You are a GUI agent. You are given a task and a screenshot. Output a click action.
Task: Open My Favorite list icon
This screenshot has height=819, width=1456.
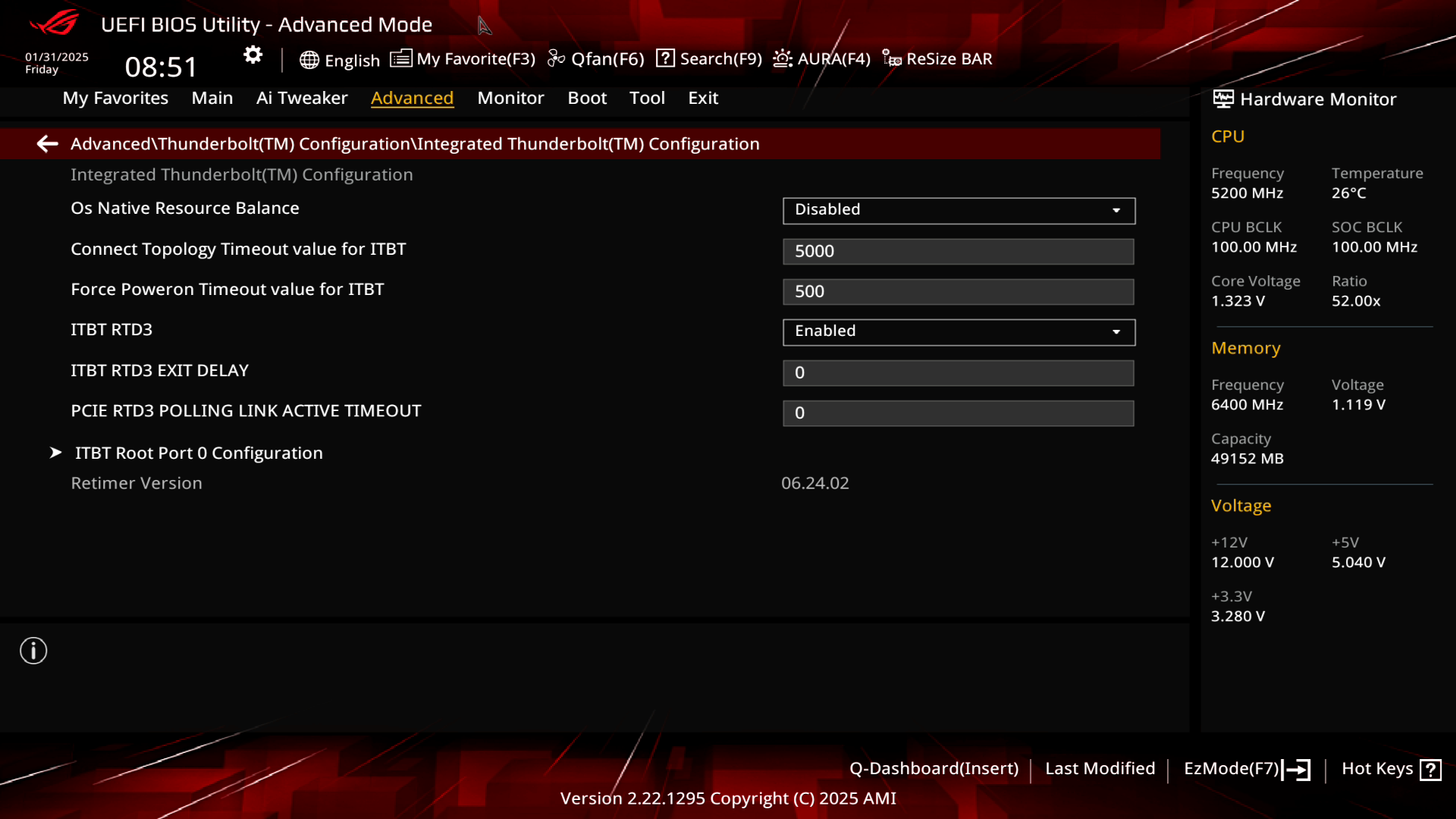tap(401, 58)
